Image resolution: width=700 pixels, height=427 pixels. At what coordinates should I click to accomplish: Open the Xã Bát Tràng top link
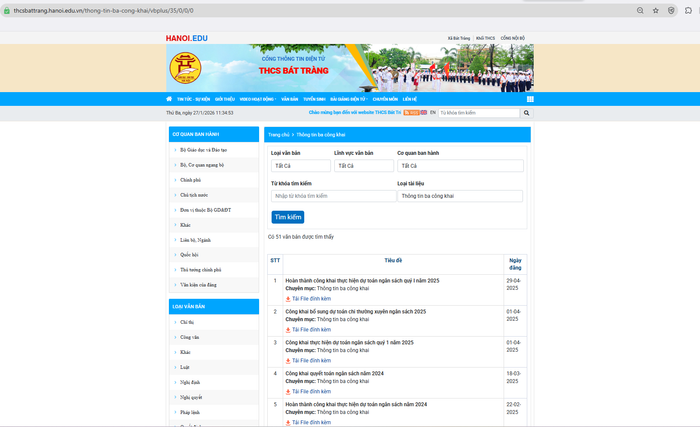click(459, 38)
